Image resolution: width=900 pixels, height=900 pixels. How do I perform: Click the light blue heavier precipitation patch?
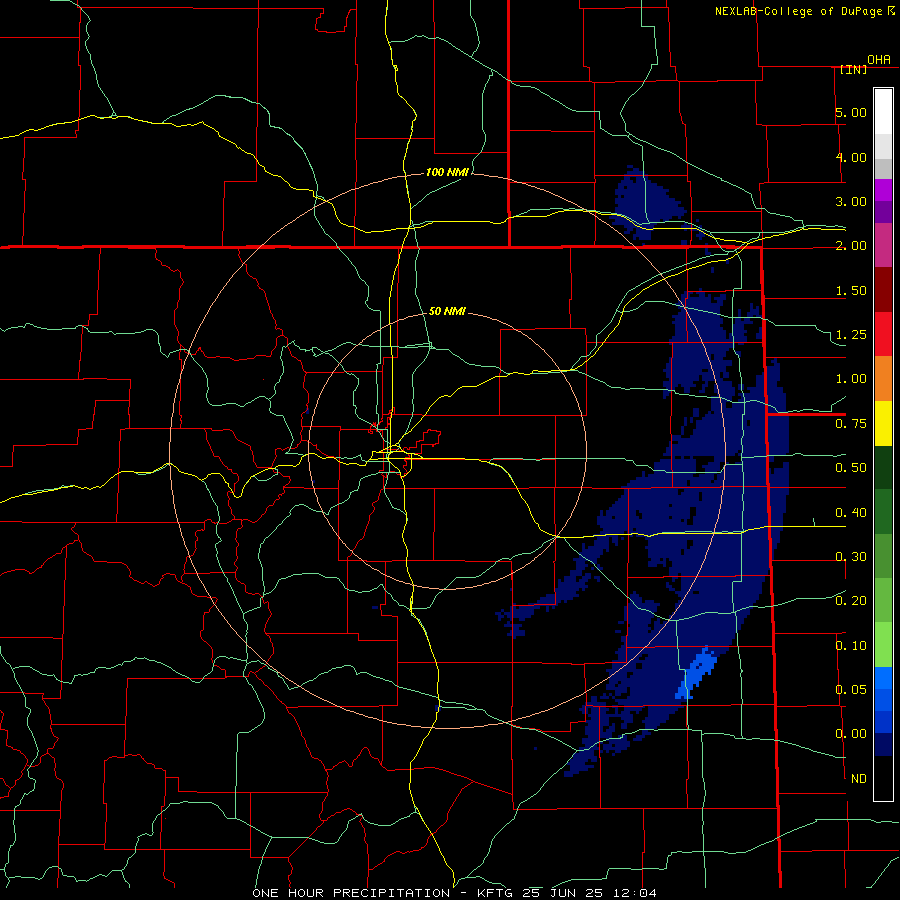point(696,671)
